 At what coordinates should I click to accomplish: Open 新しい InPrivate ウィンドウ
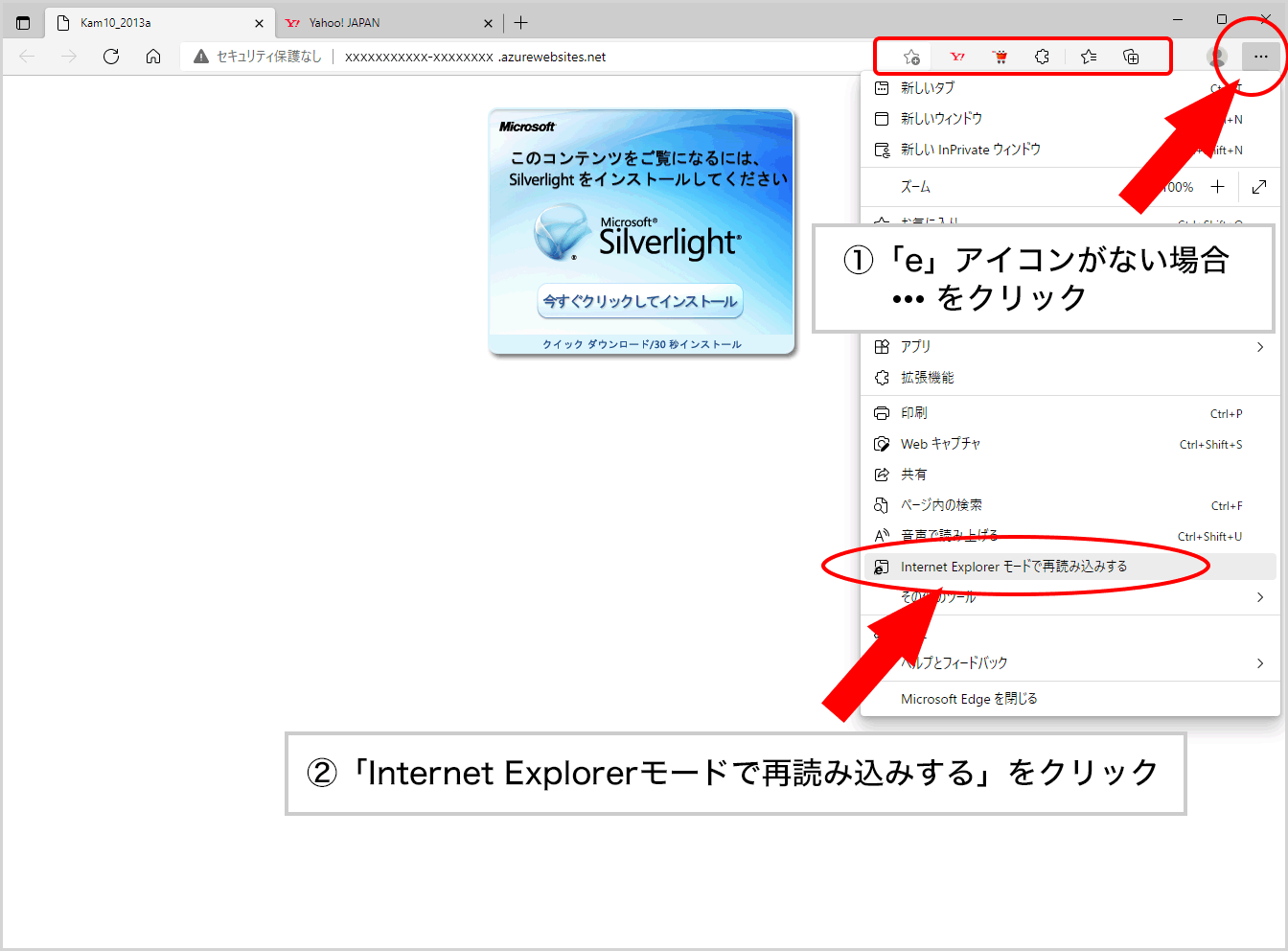(x=1070, y=149)
